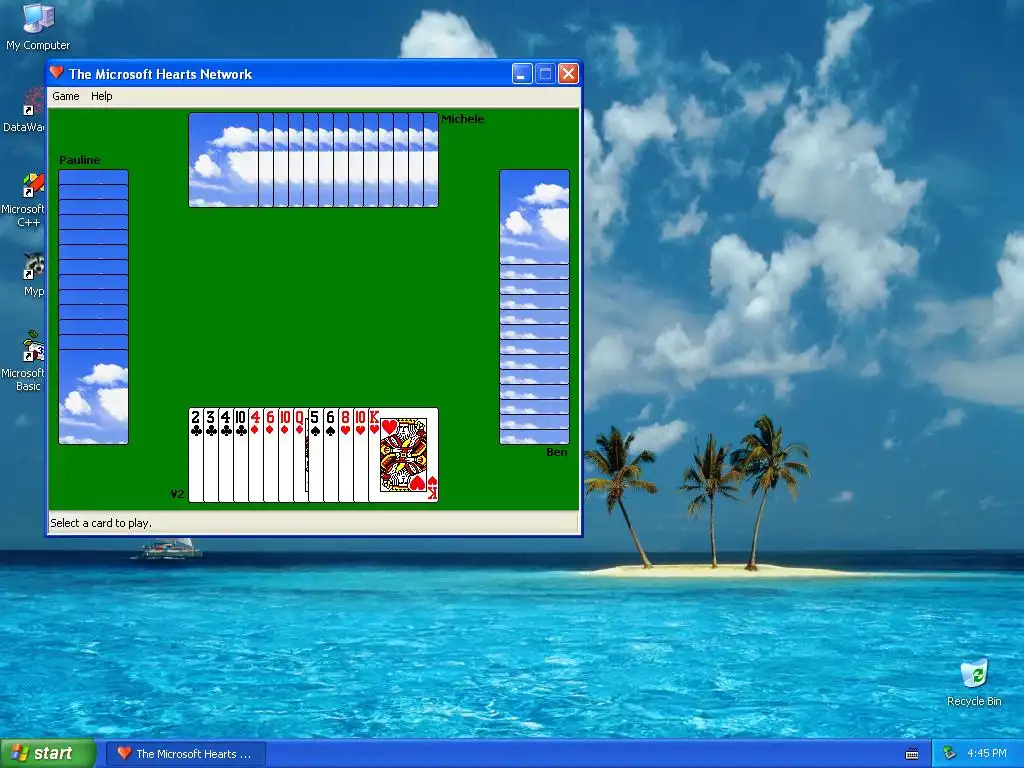Select the Myp raccoon desktop shortcut
The height and width of the screenshot is (768, 1024).
33,276
